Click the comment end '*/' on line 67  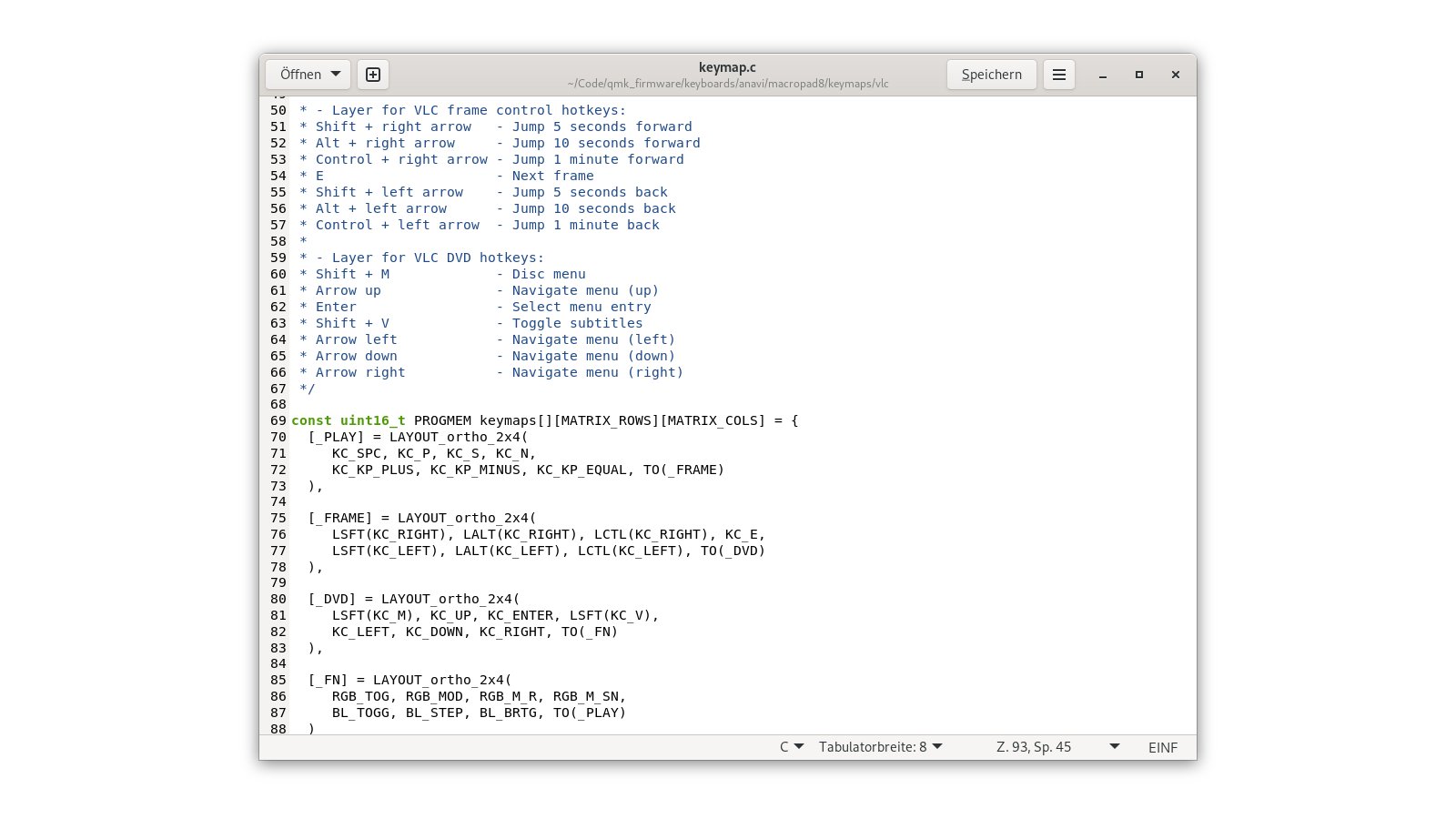(308, 389)
